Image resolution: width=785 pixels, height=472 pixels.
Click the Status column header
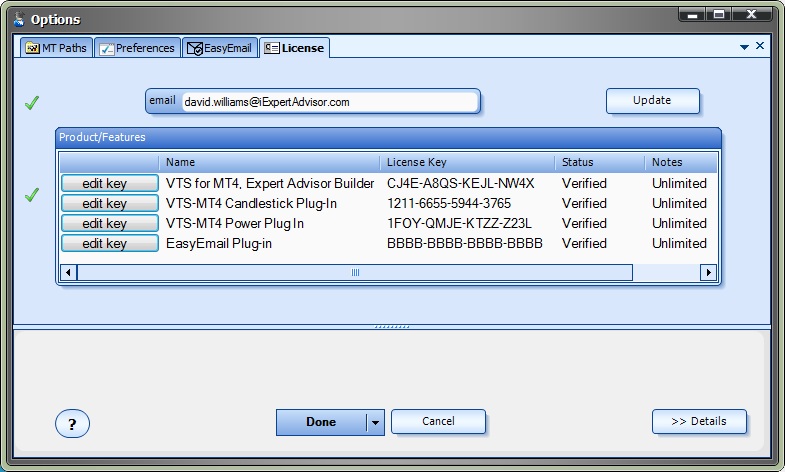(x=600, y=162)
